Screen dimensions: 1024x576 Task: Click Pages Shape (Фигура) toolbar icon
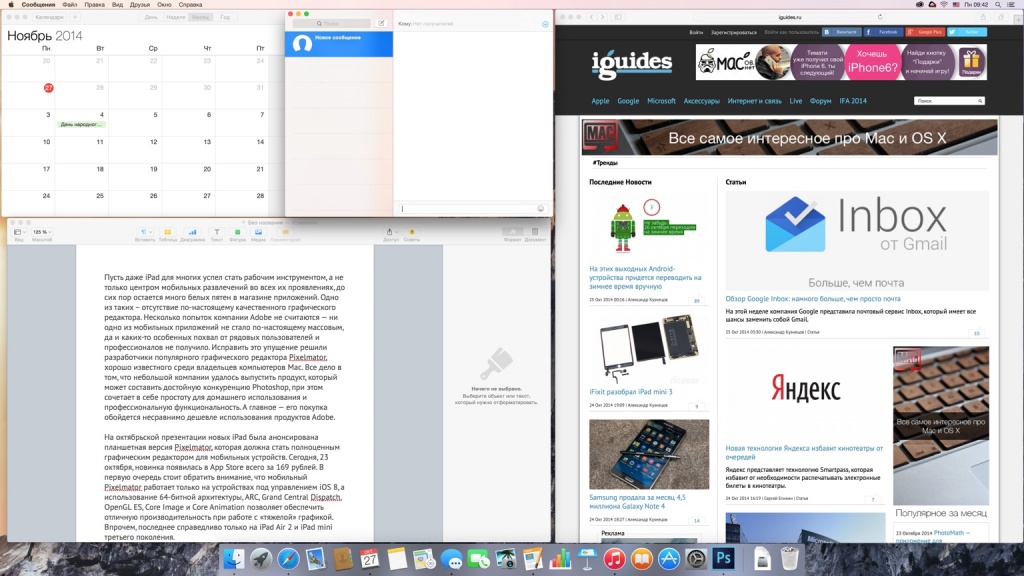pyautogui.click(x=237, y=234)
